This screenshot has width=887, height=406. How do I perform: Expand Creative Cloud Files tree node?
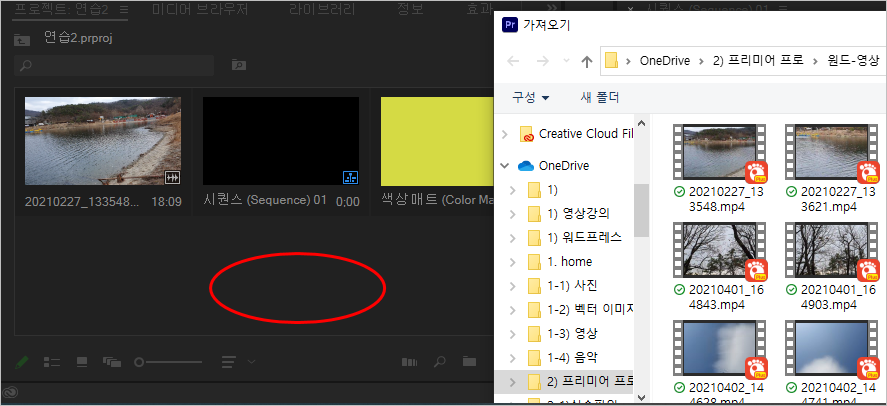(505, 134)
